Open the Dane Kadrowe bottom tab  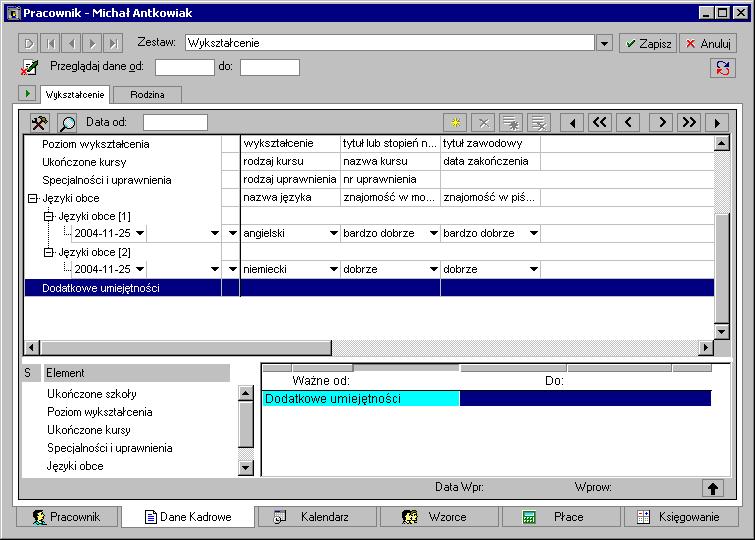pyautogui.click(x=188, y=517)
